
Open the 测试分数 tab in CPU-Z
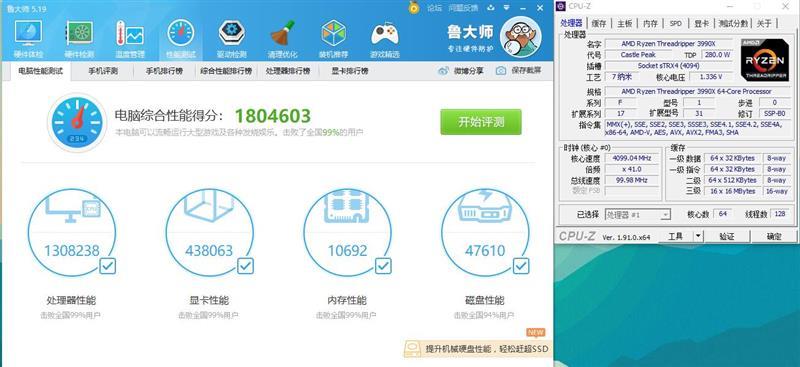[x=733, y=23]
